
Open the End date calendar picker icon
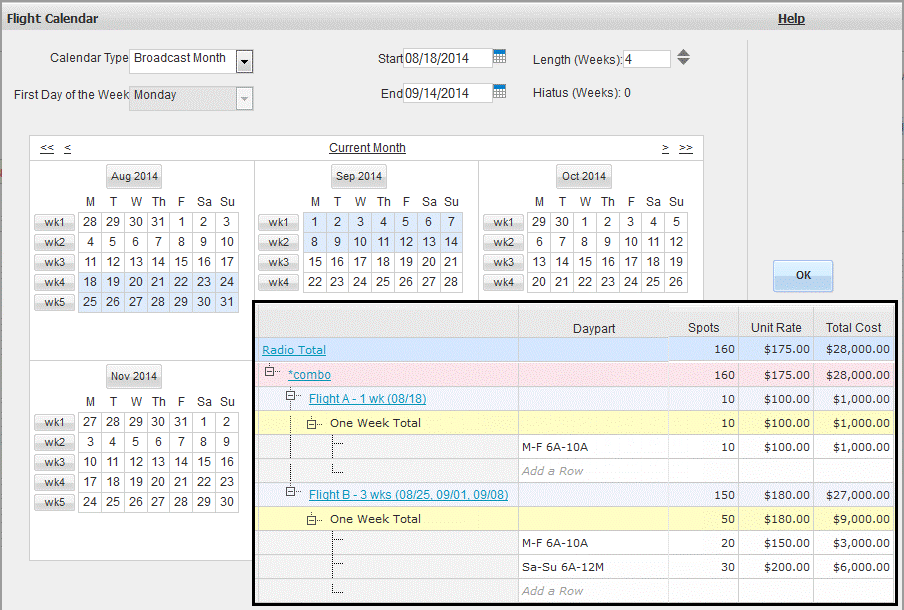[x=500, y=93]
